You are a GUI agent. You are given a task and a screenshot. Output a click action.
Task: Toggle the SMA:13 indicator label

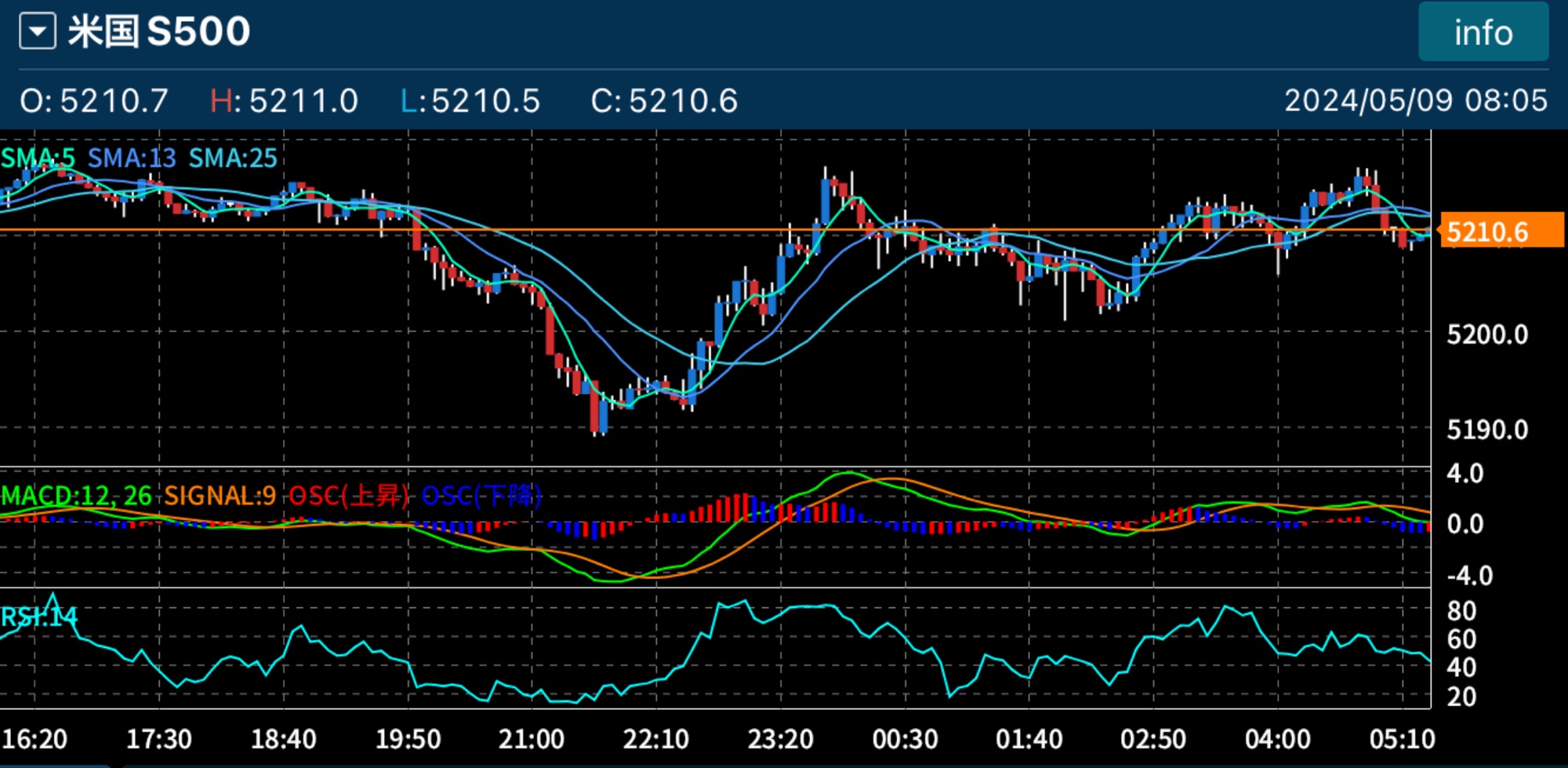coord(132,158)
